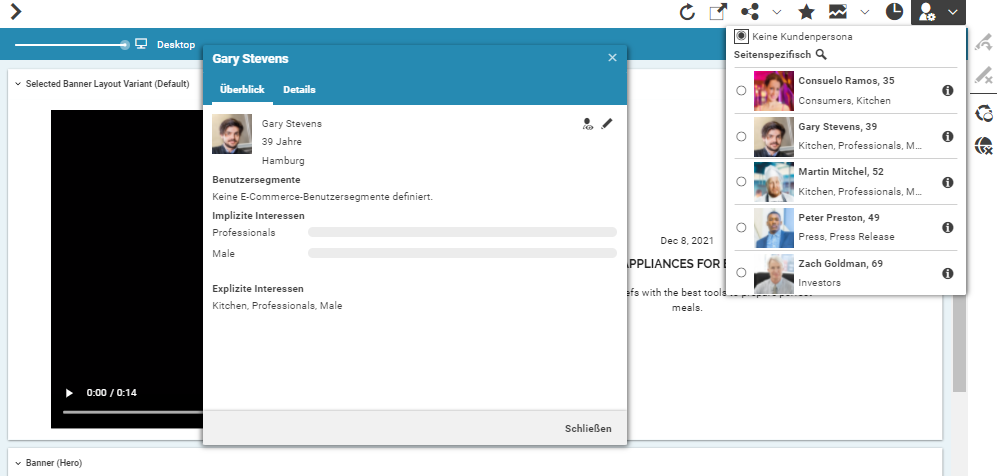The width and height of the screenshot is (1001, 476).
Task: Switch to the Details tab
Action: (299, 90)
